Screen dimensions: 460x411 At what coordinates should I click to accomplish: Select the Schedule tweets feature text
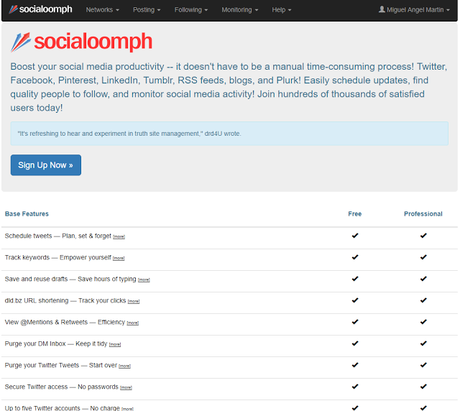(58, 236)
